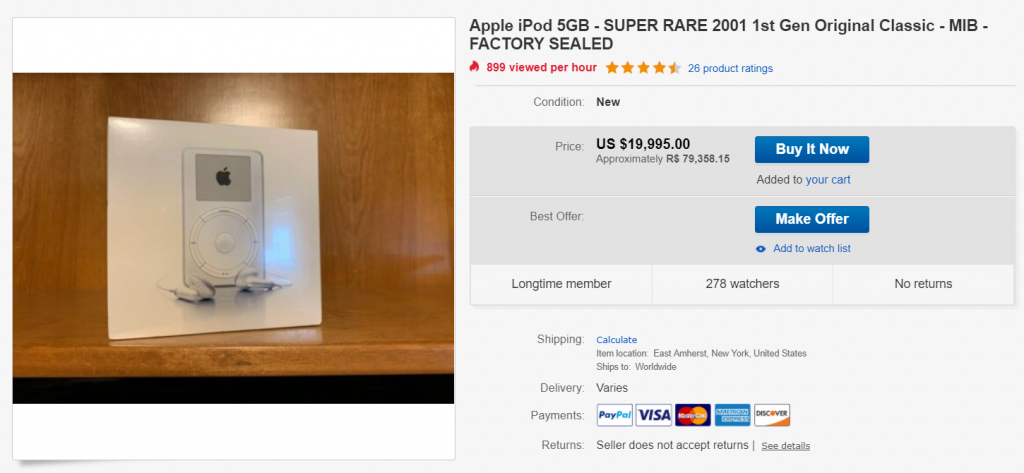Click the eye icon beside Add to watch list
The image size is (1024, 473).
click(x=760, y=249)
